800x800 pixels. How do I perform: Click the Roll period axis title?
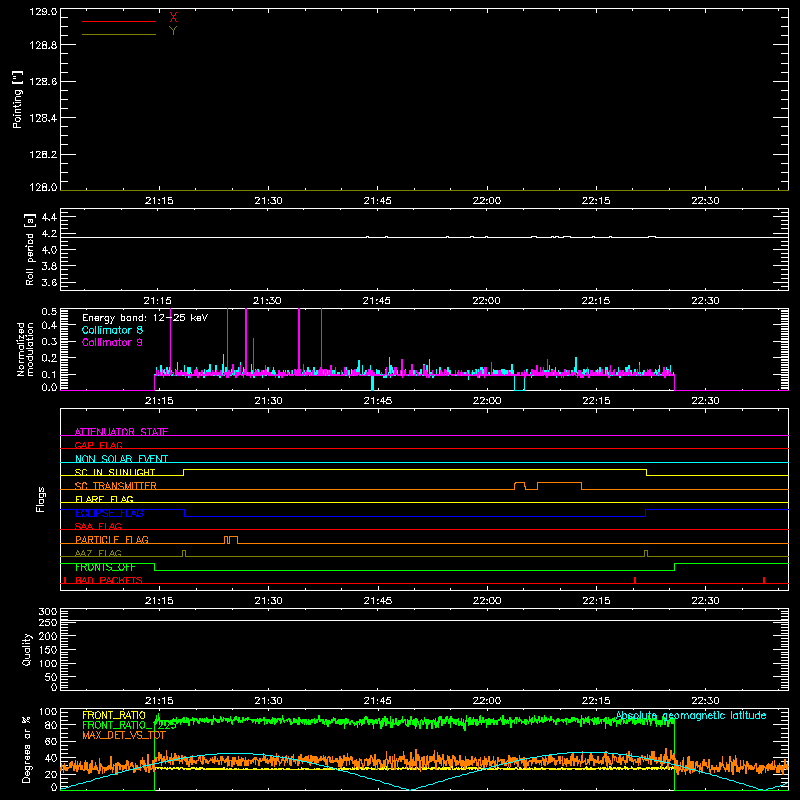30,249
